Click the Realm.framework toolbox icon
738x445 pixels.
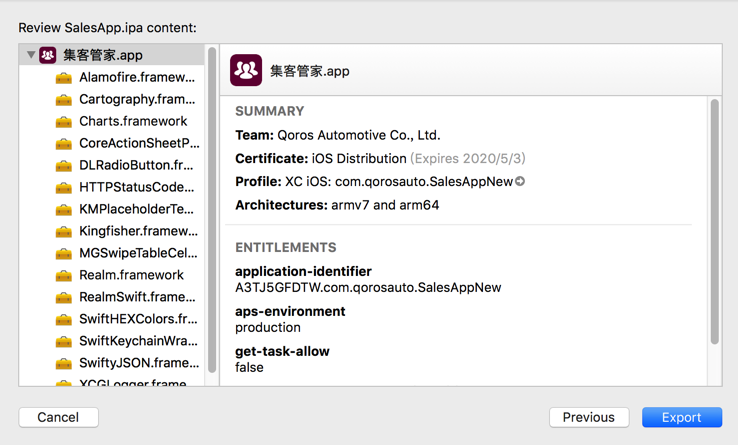pyautogui.click(x=64, y=276)
